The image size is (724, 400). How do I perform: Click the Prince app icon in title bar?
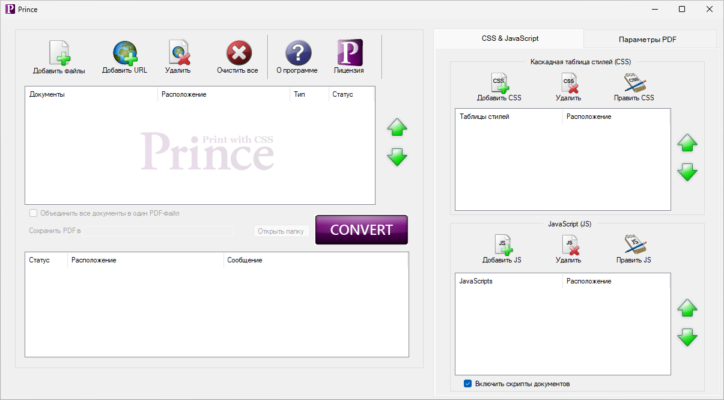10,9
